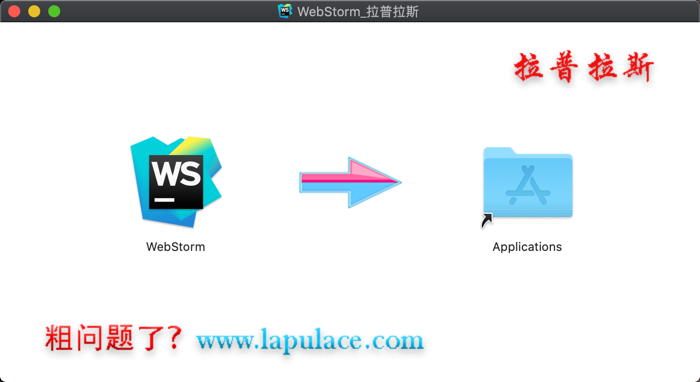Image resolution: width=700 pixels, height=382 pixels.
Task: Close the installer window with red button
Action: click(14, 11)
